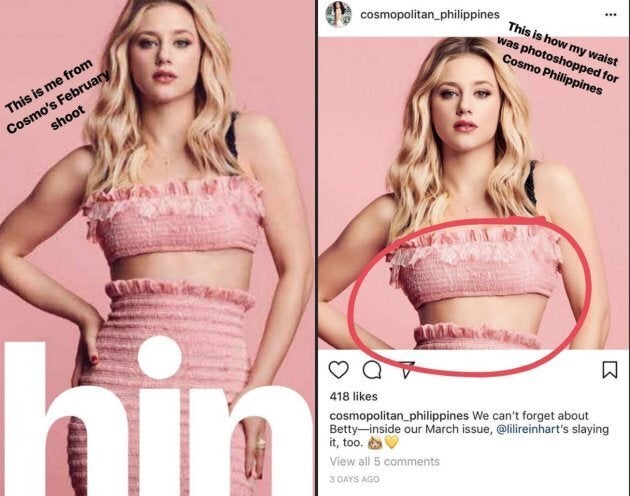Select the 'photoshopped for Cosmo Philippines' text sticker
The height and width of the screenshot is (496, 630).
pos(558,59)
